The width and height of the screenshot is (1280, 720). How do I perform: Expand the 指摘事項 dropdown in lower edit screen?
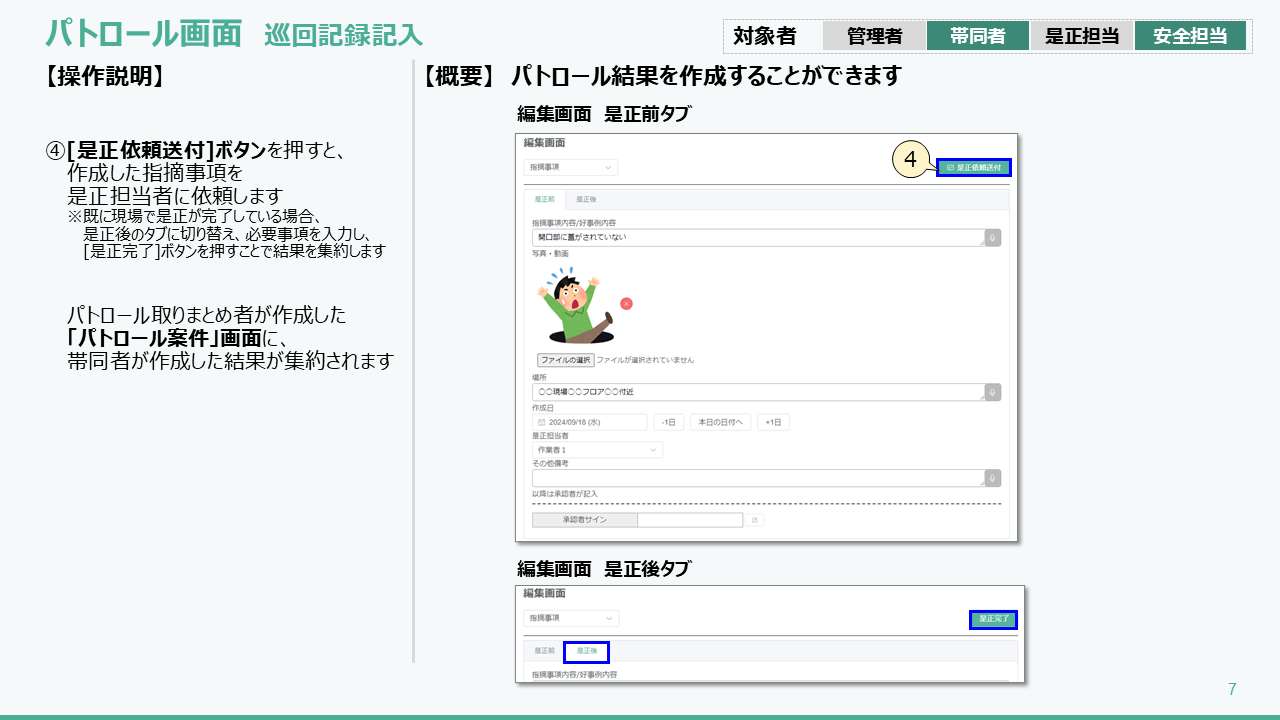click(571, 619)
